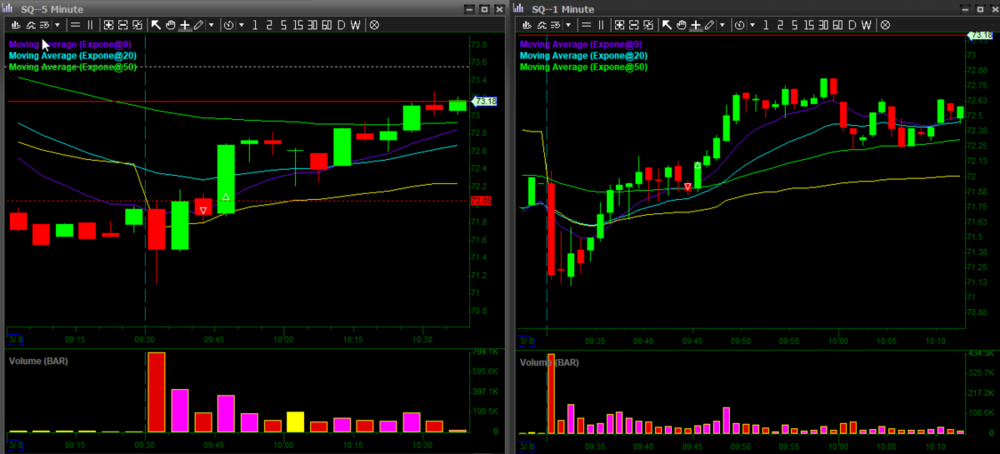Click the purple Moving Average (Expone@9) label, left chart
Screen dimensions: 1000x454
(x=72, y=44)
